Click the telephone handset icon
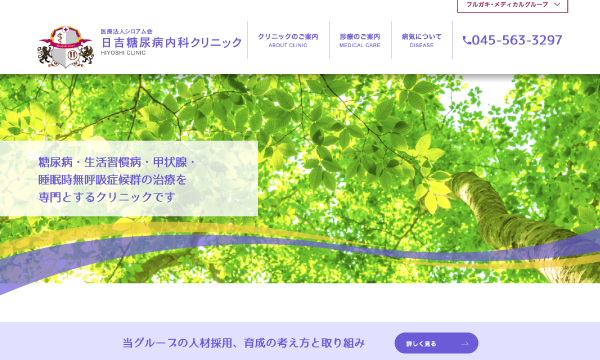This screenshot has width=600, height=360. coord(466,41)
